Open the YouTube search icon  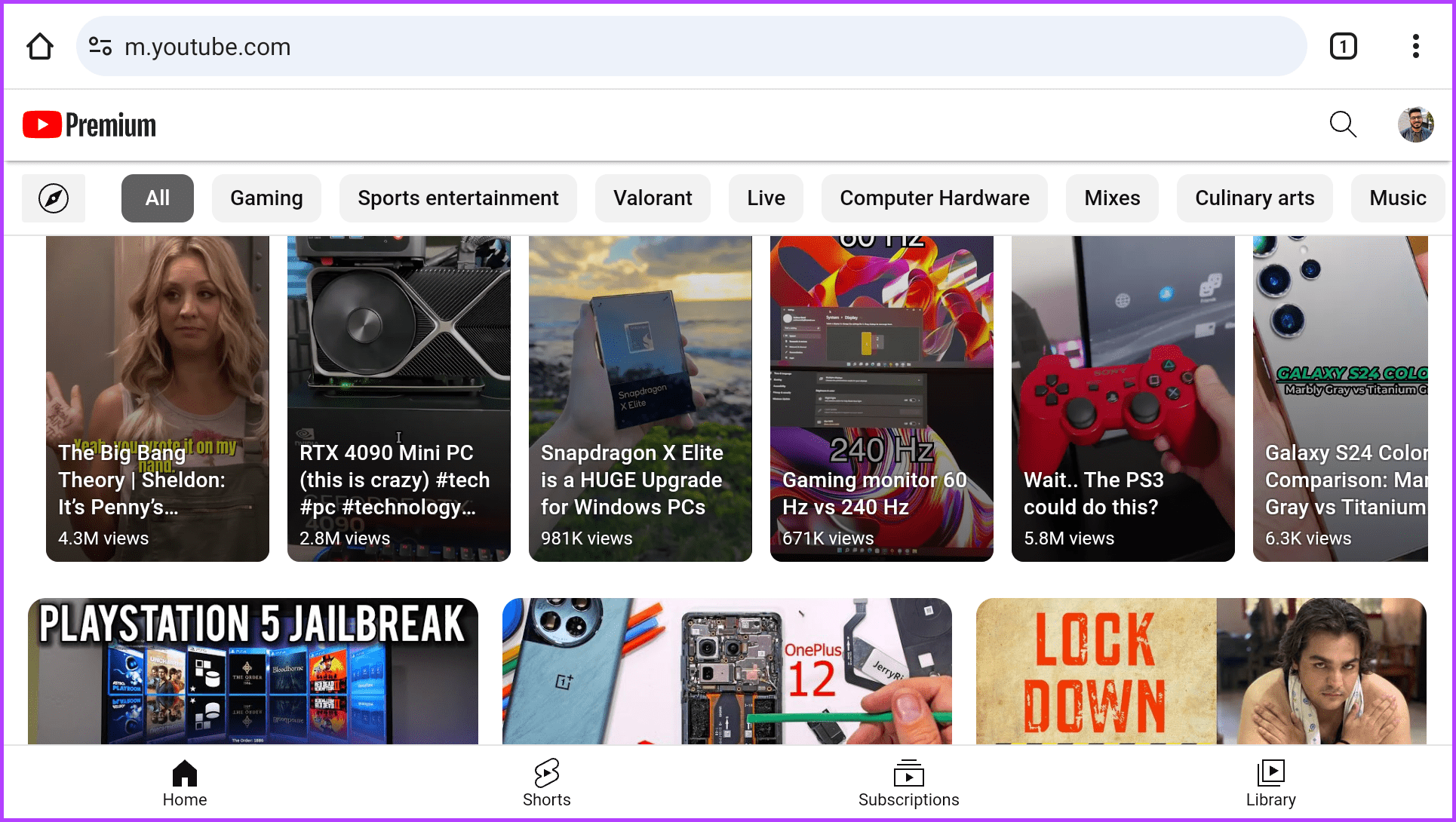pos(1344,124)
